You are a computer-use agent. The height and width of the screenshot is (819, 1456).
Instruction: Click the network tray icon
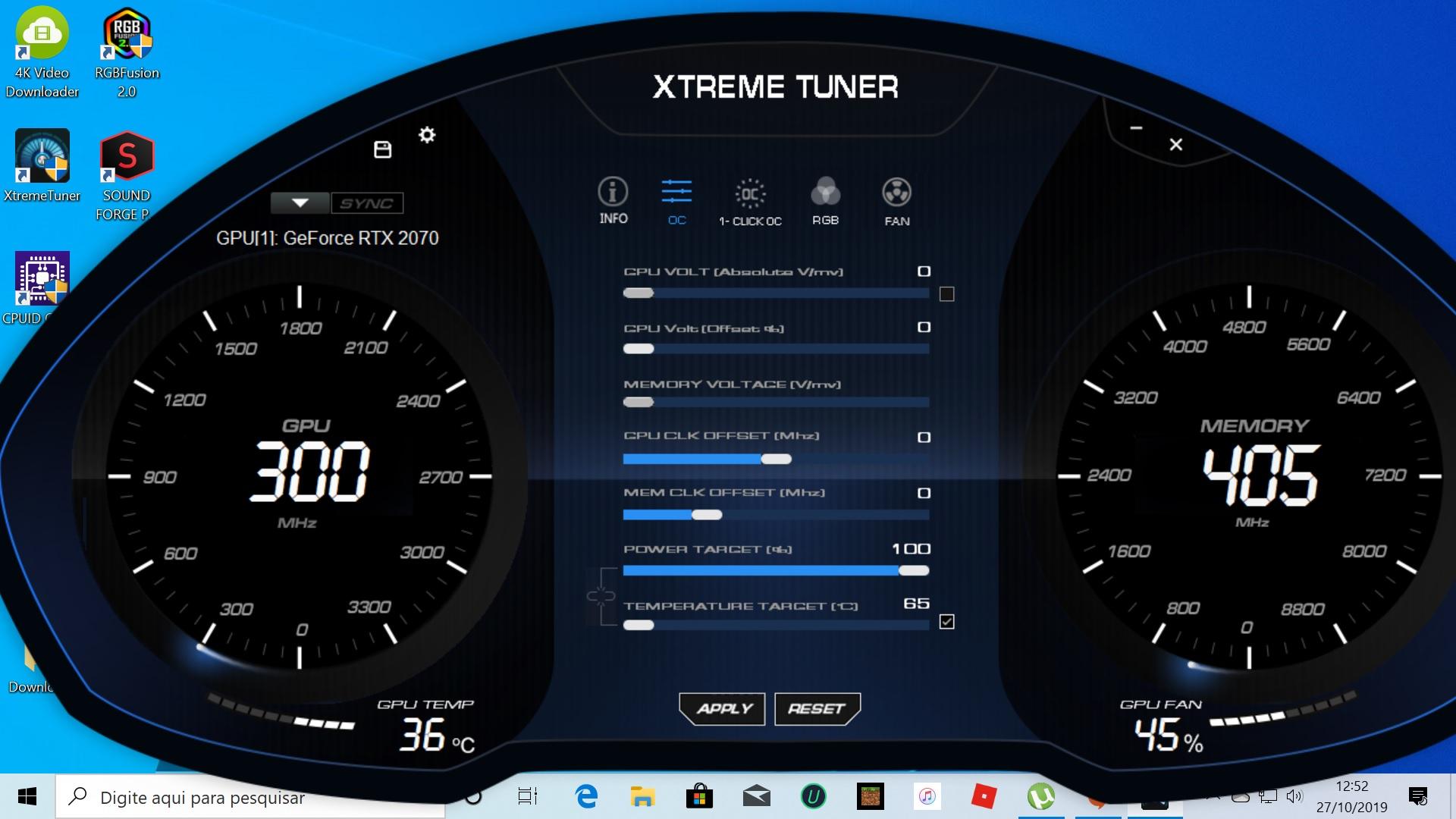coord(1267,796)
